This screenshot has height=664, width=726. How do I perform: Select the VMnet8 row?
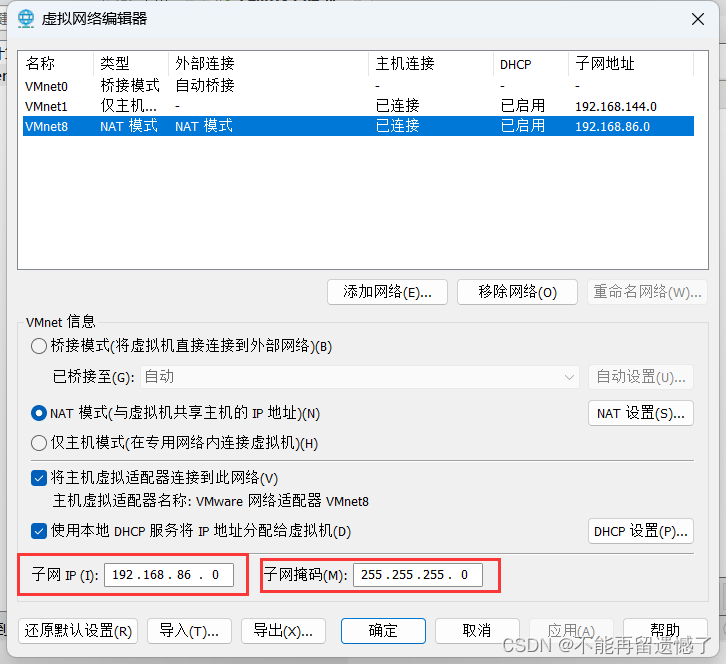pyautogui.click(x=358, y=126)
